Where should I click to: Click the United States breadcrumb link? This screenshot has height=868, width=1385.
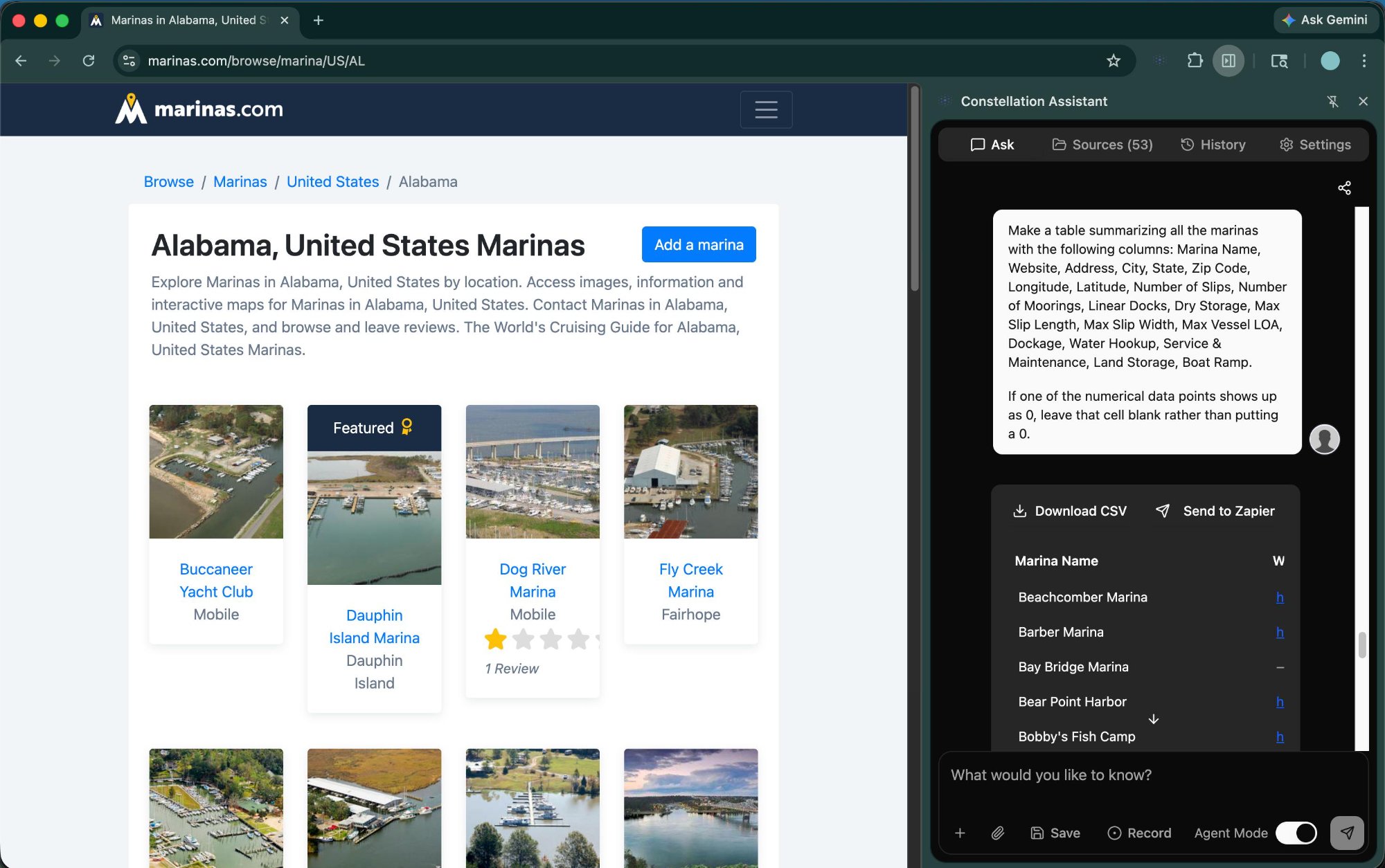click(x=332, y=181)
